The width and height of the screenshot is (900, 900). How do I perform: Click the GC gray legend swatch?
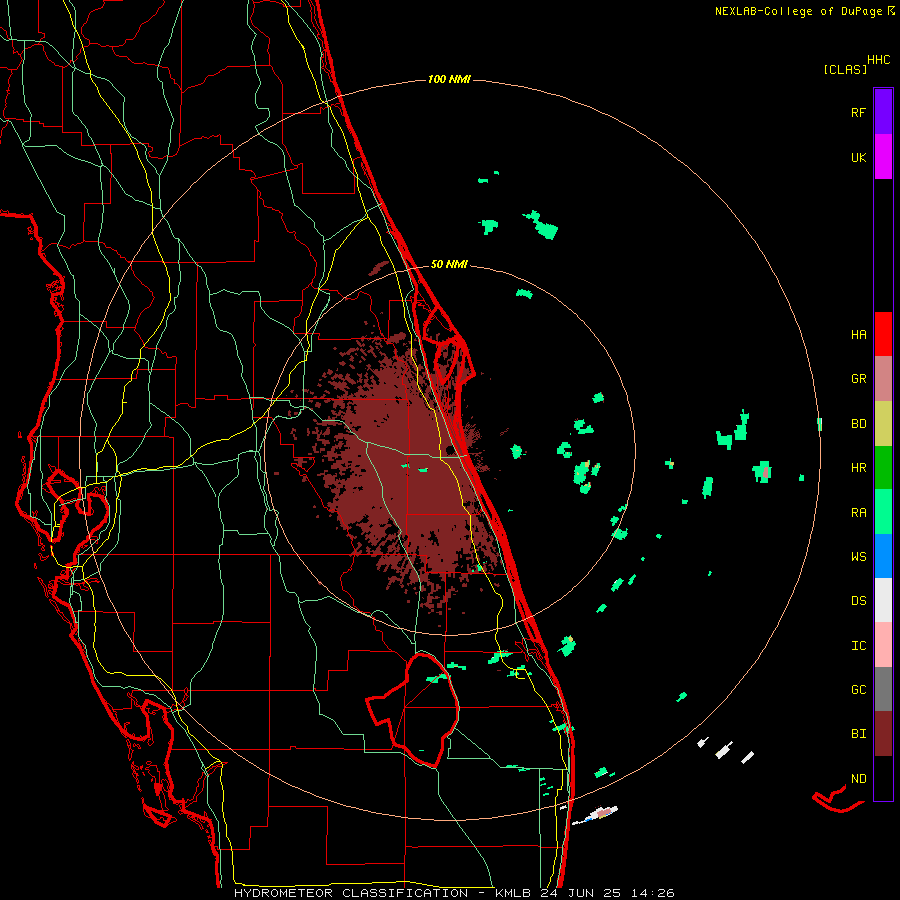[x=883, y=689]
